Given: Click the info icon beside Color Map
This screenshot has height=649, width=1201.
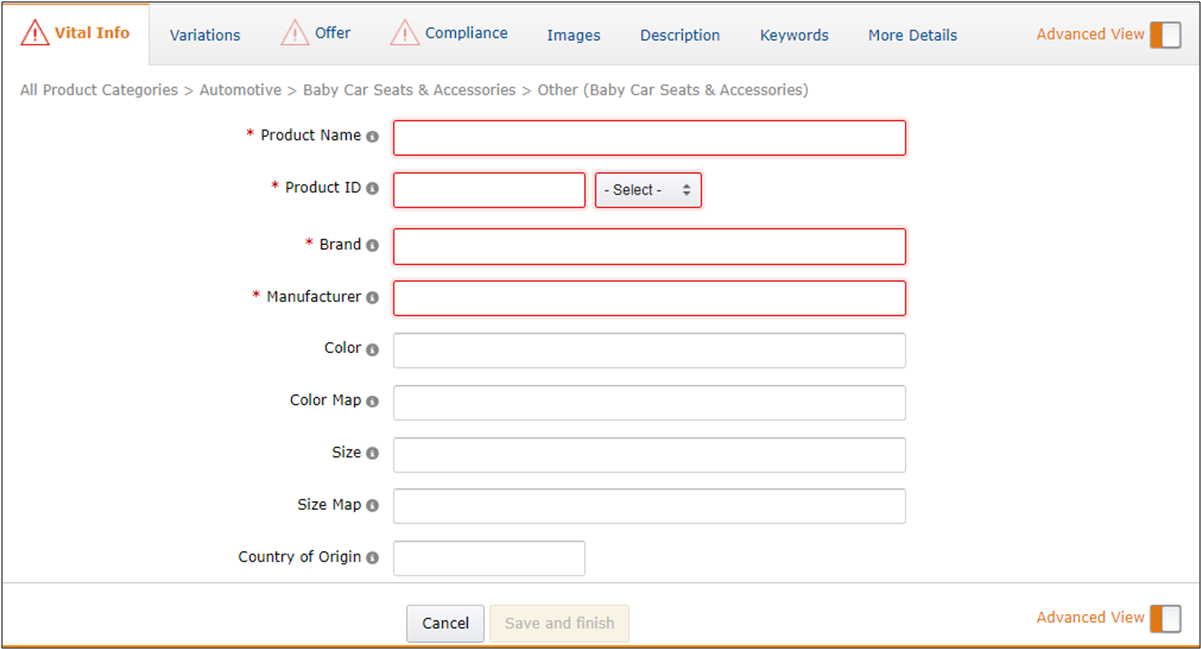Looking at the screenshot, I should (372, 401).
